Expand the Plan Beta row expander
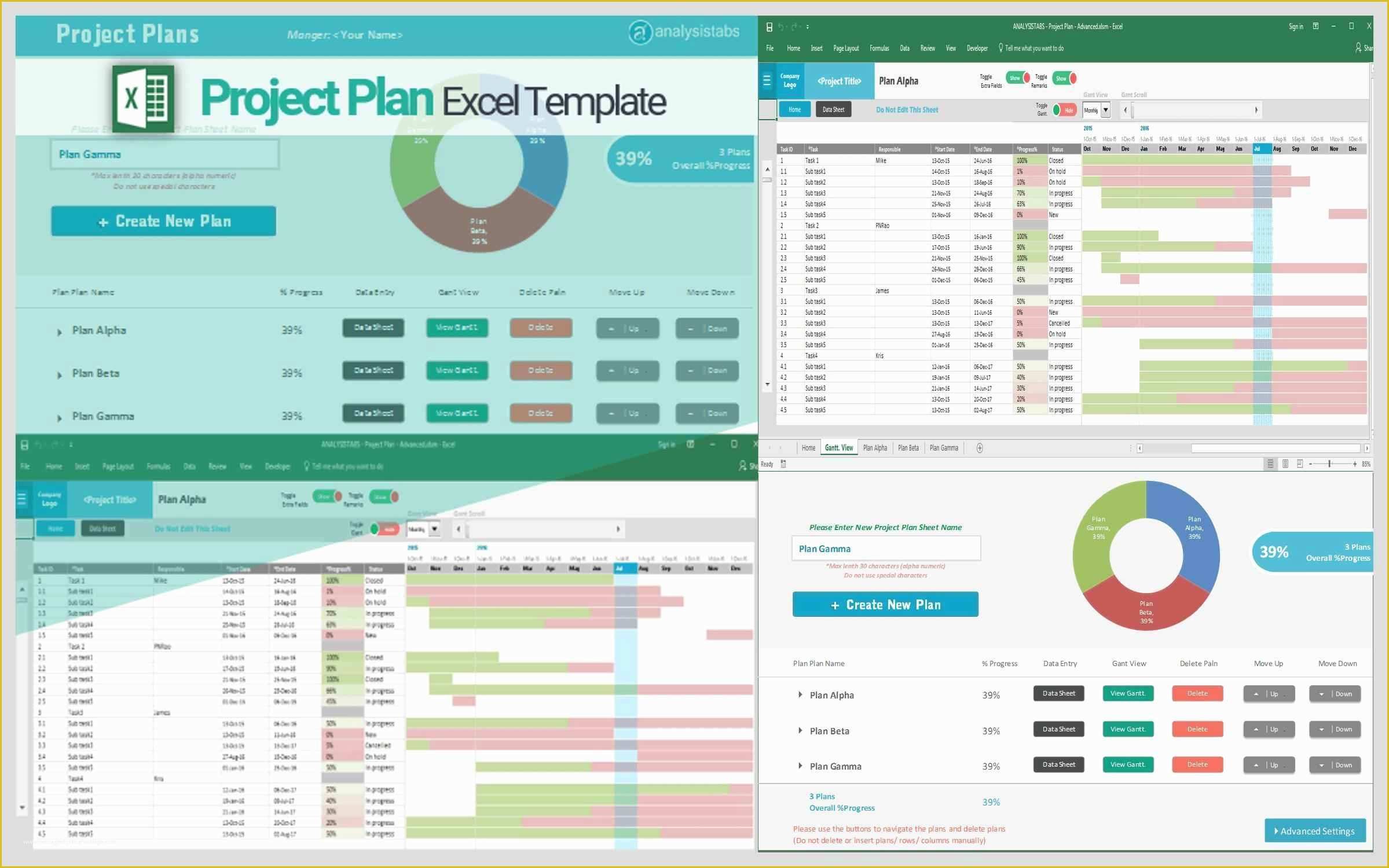This screenshot has width=1389, height=868. click(x=800, y=731)
